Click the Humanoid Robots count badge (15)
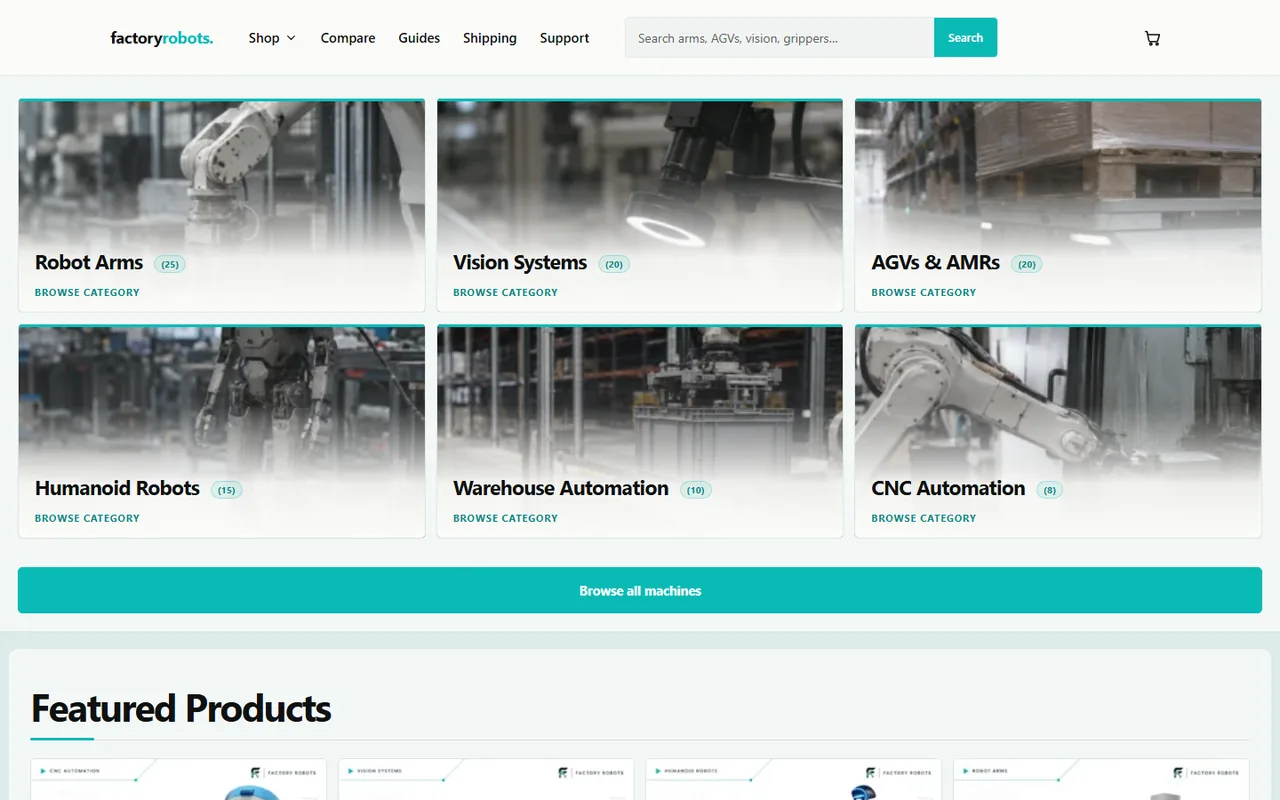 pos(227,490)
